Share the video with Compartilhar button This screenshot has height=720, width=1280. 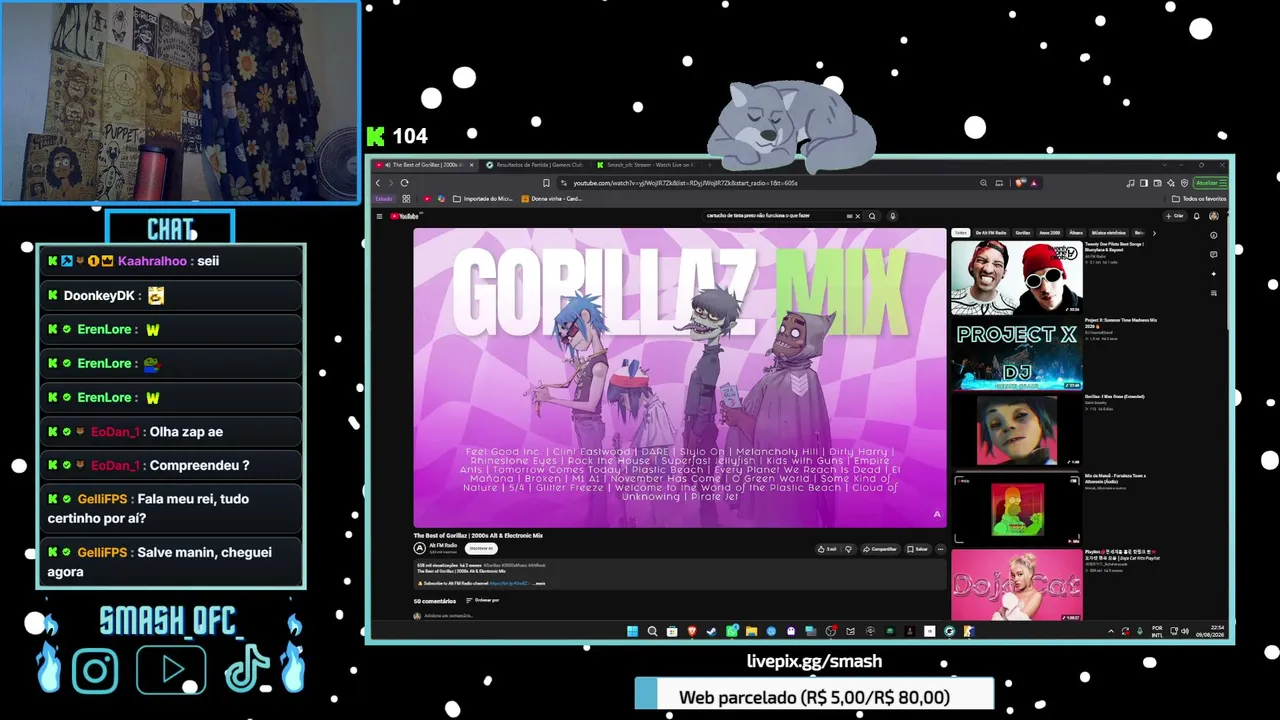pyautogui.click(x=881, y=549)
